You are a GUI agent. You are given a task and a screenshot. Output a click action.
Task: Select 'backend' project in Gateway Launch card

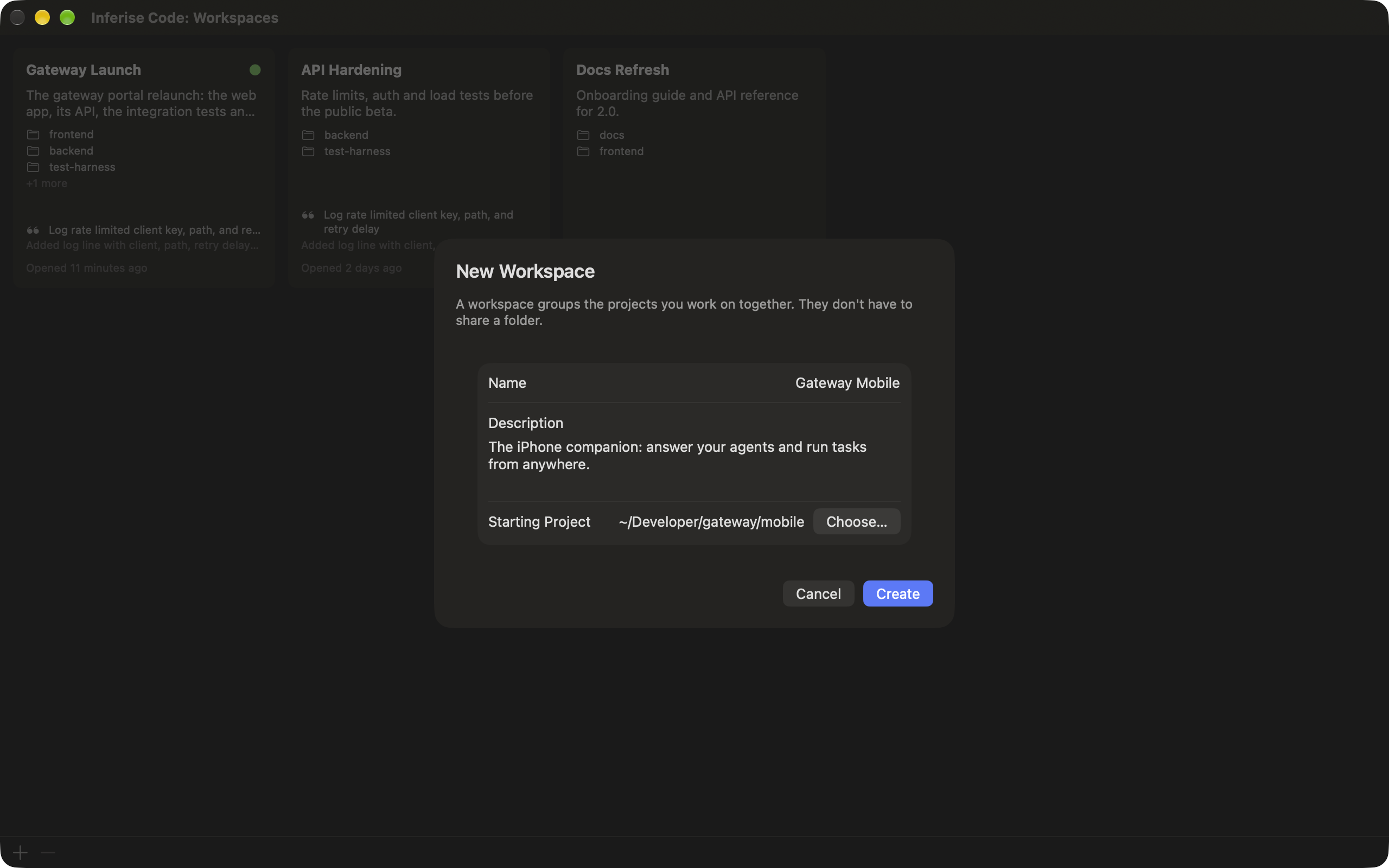click(71, 150)
